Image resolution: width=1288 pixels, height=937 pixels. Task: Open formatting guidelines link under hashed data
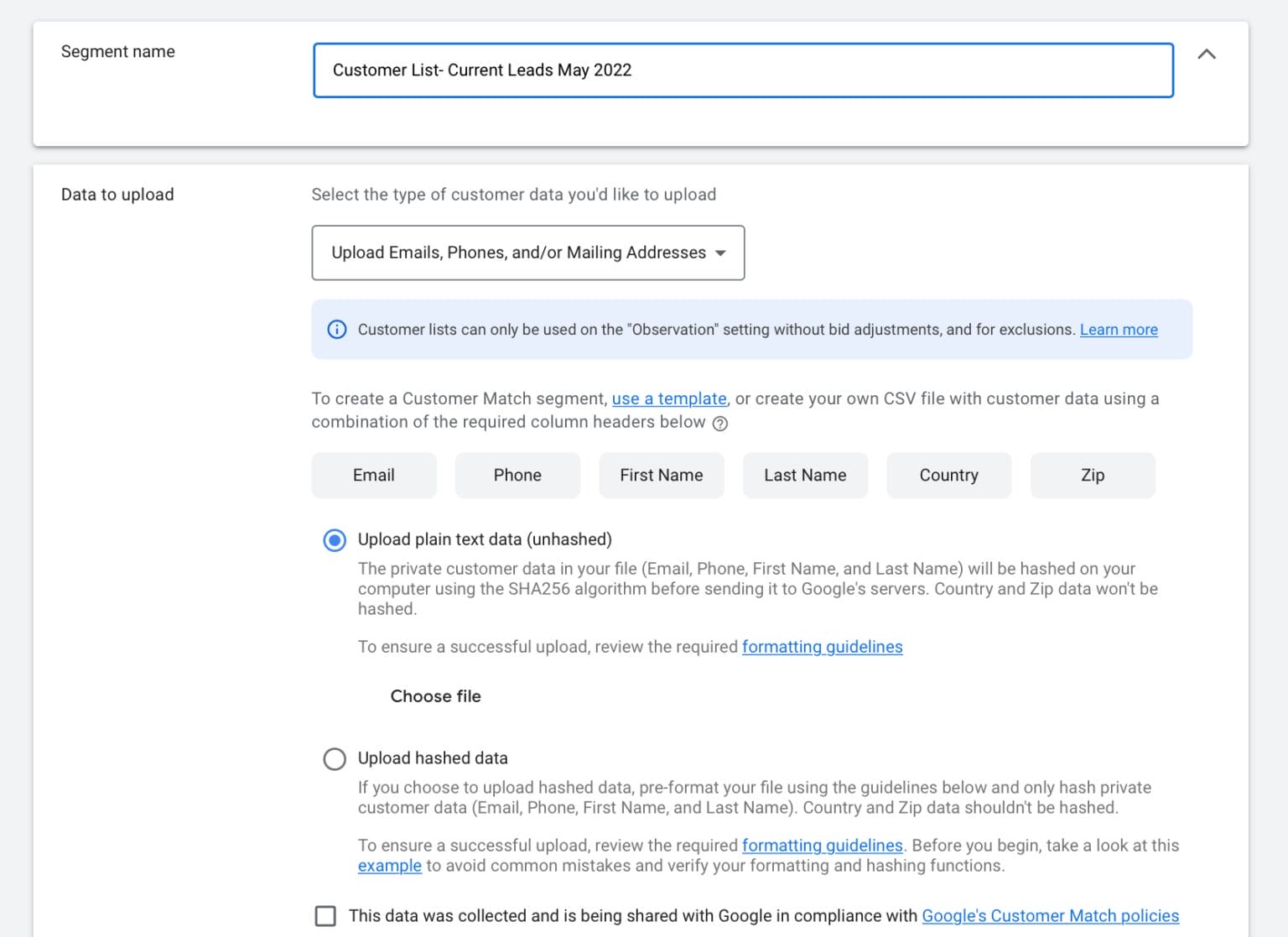tap(822, 846)
